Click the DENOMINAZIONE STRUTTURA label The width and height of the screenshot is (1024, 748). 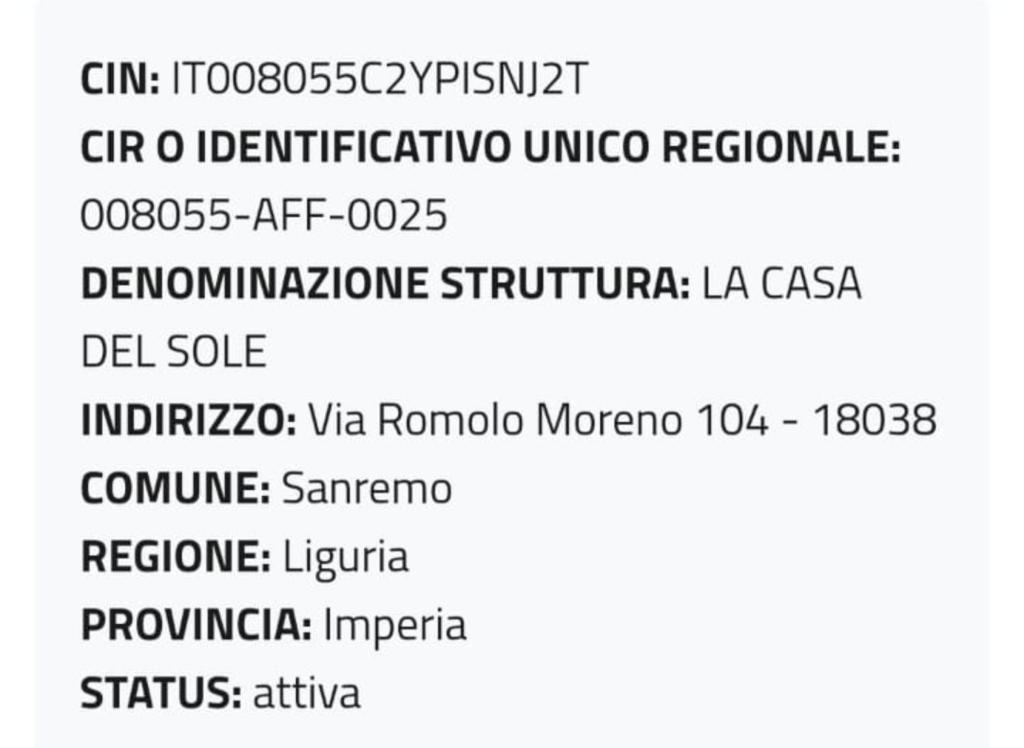(385, 285)
